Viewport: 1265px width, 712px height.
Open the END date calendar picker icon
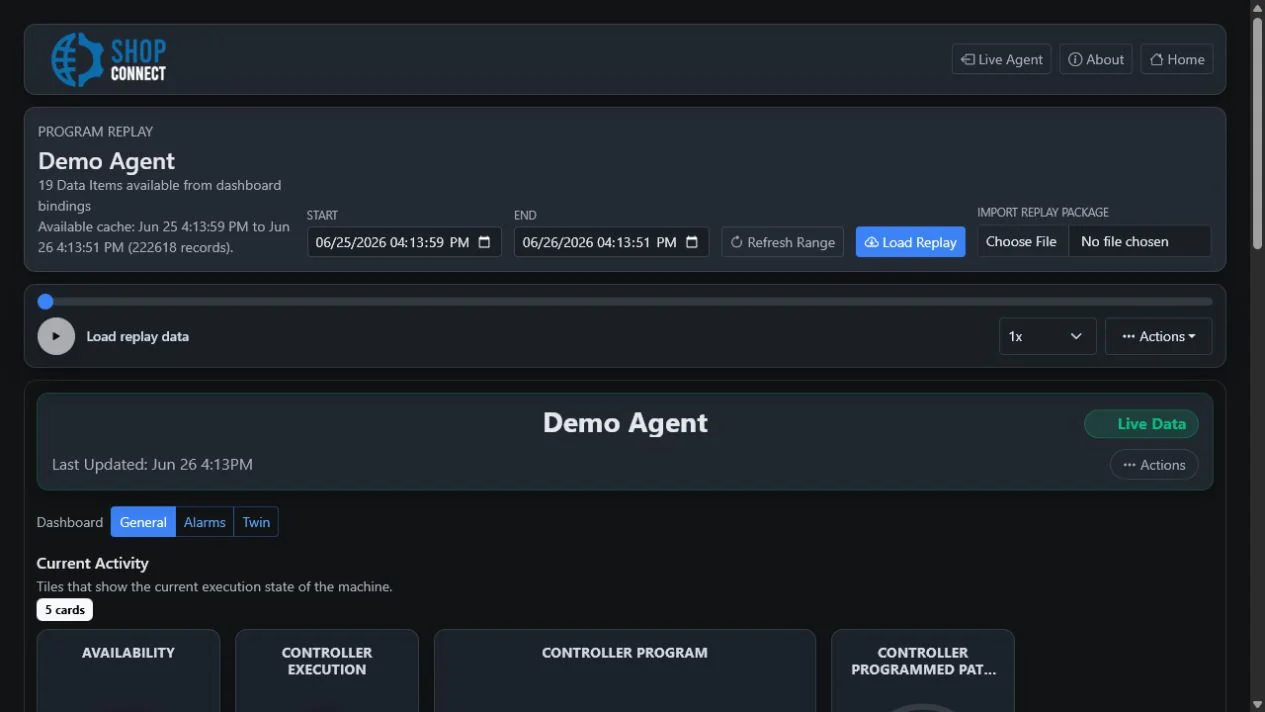click(x=692, y=242)
